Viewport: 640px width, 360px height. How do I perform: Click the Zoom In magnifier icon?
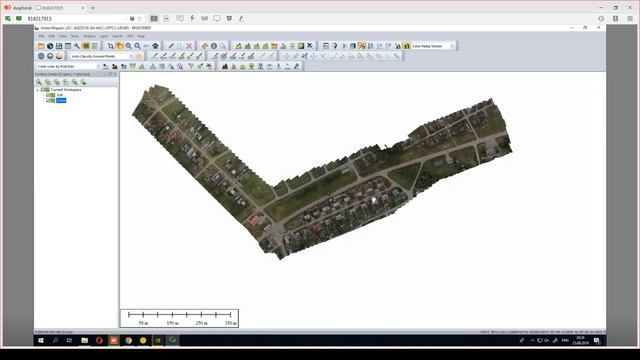click(x=129, y=46)
